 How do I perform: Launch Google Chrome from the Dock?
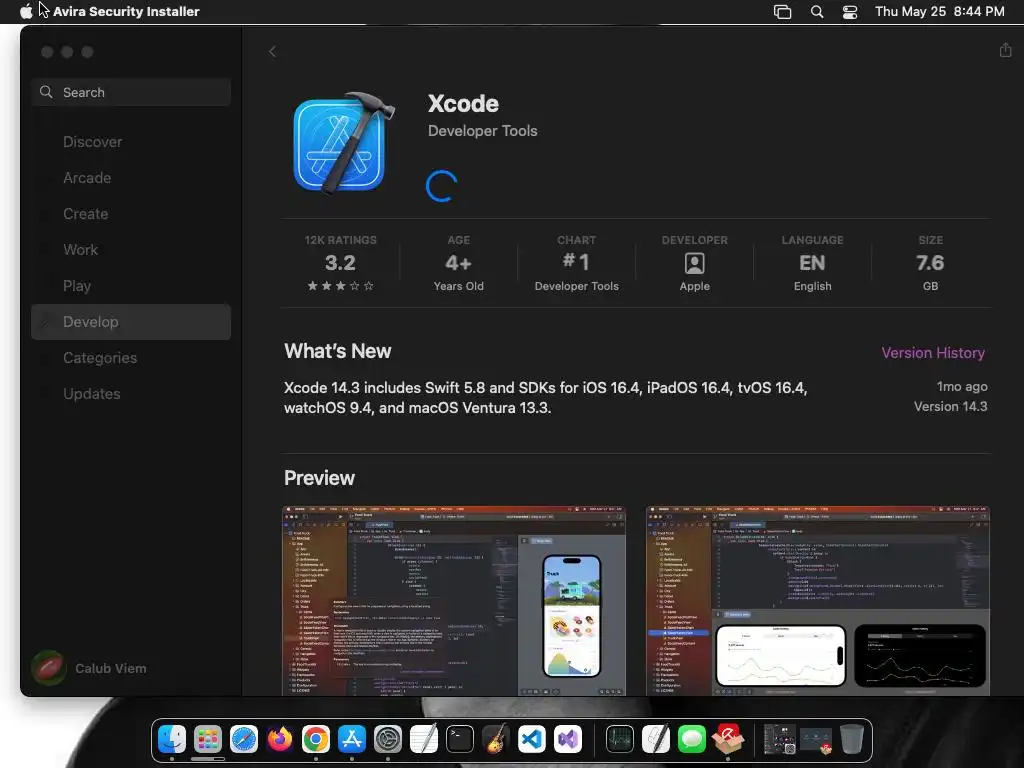(x=315, y=739)
